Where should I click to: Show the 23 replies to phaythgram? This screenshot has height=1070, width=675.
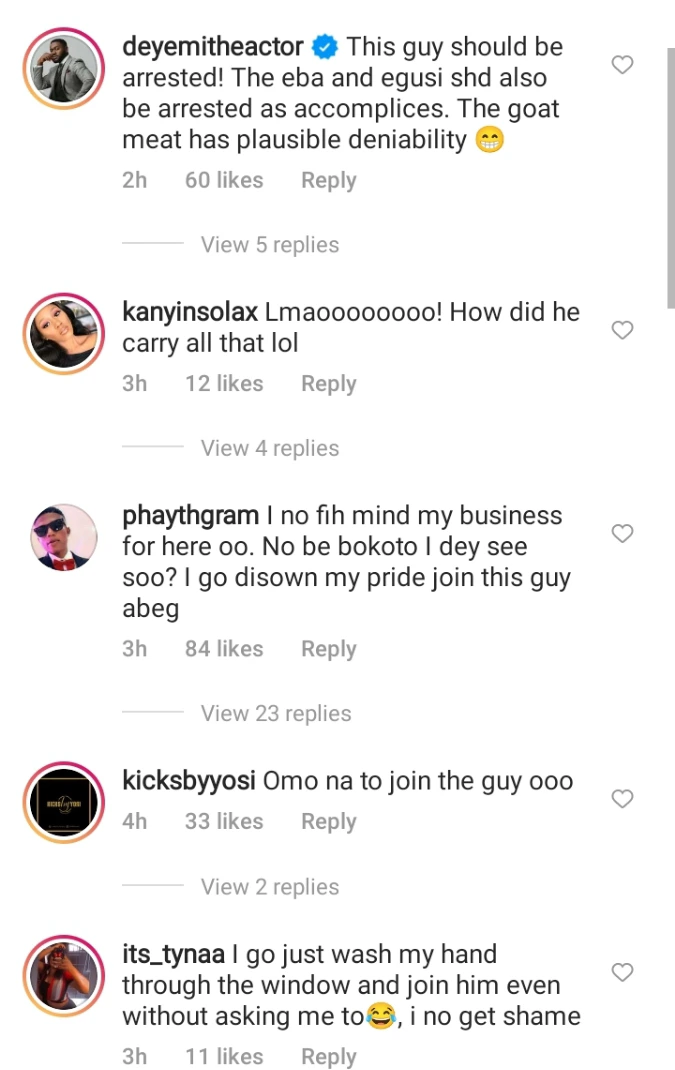point(275,714)
